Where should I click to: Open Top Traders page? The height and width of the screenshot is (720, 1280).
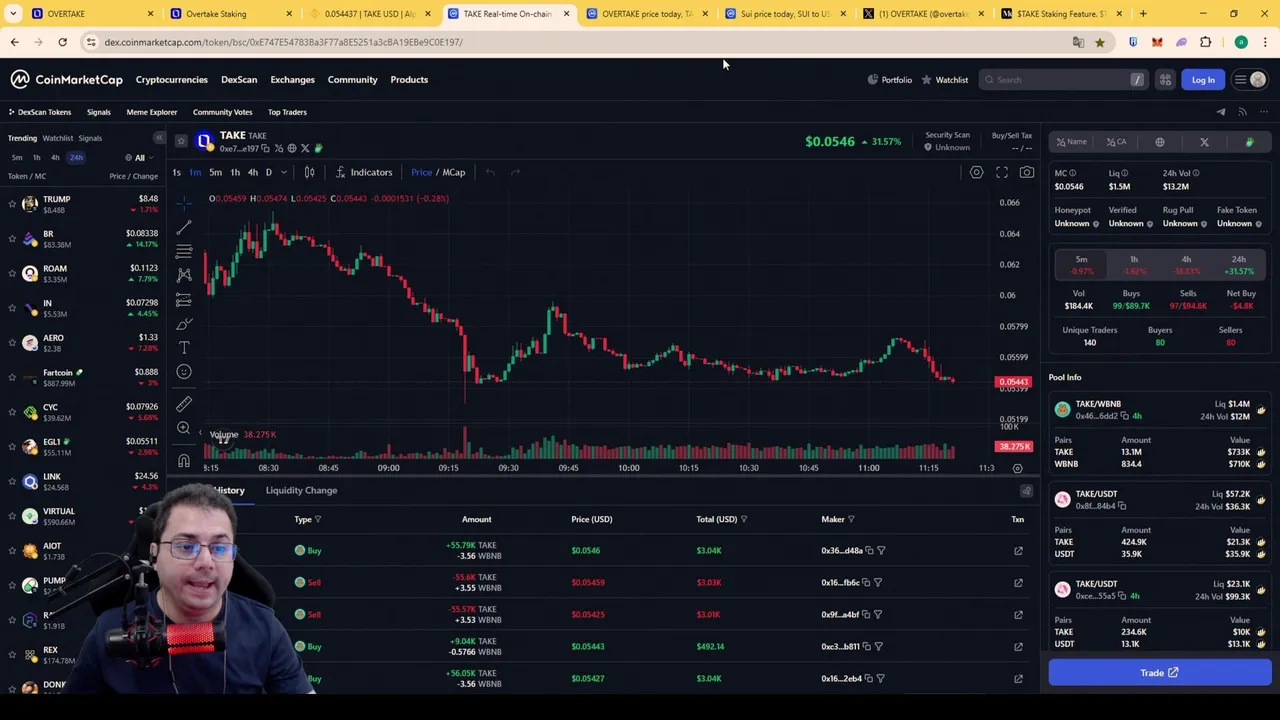click(x=287, y=112)
